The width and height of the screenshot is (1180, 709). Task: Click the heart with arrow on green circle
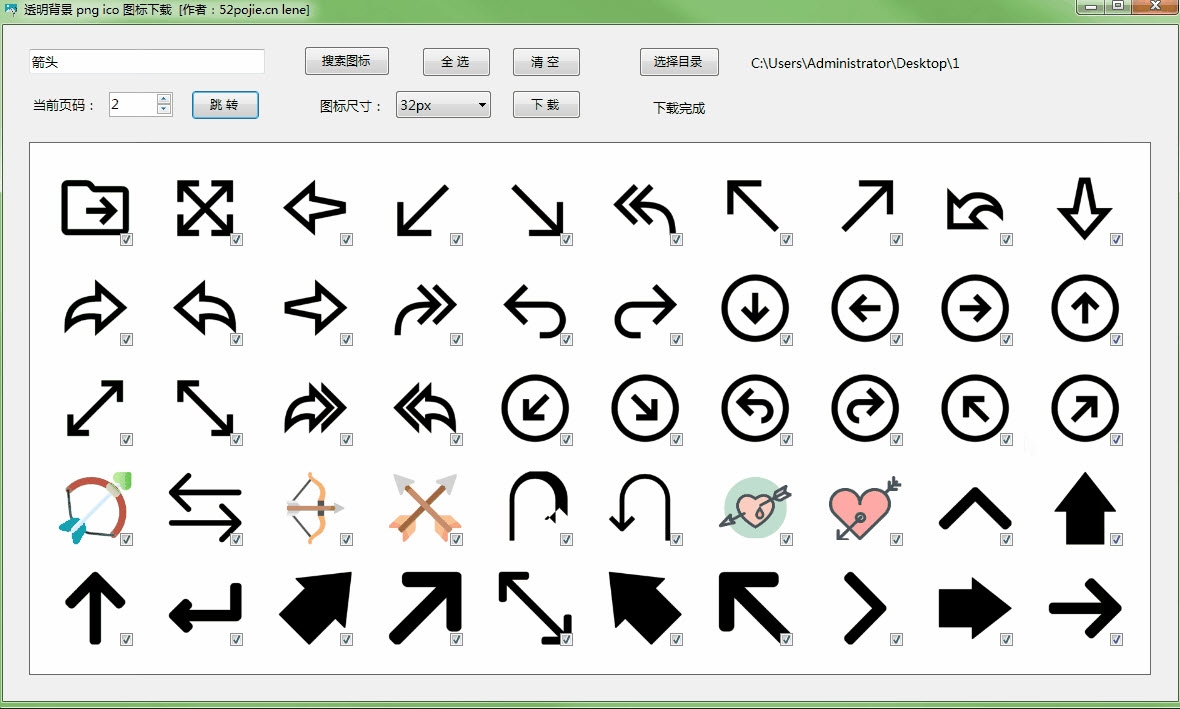click(755, 507)
